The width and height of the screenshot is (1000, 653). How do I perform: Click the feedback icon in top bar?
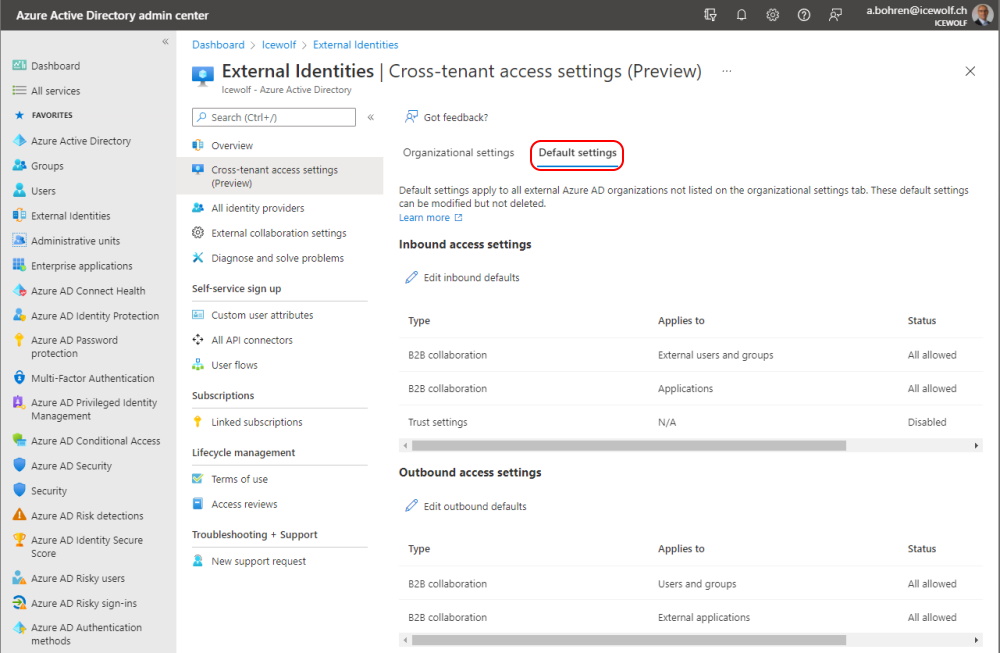click(x=835, y=15)
